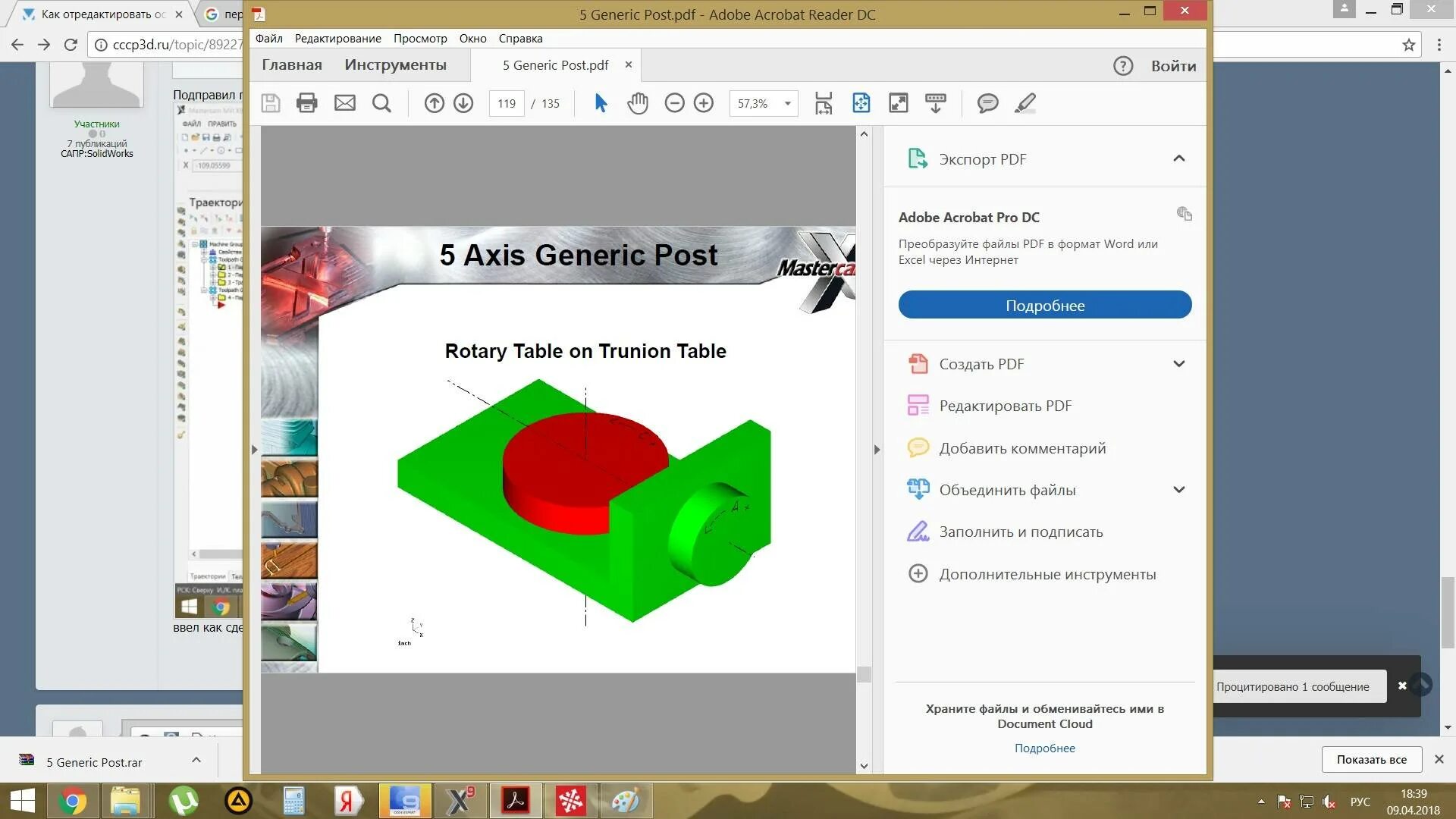Click the Print icon in toolbar
The height and width of the screenshot is (819, 1456).
click(306, 103)
